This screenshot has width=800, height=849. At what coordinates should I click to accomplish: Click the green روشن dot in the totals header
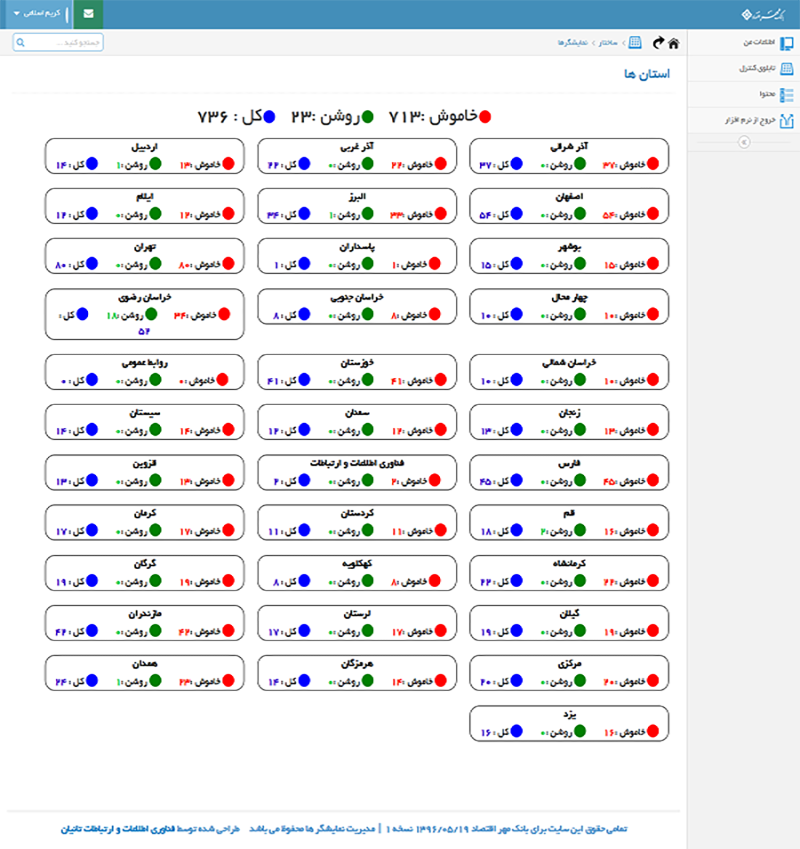367,117
